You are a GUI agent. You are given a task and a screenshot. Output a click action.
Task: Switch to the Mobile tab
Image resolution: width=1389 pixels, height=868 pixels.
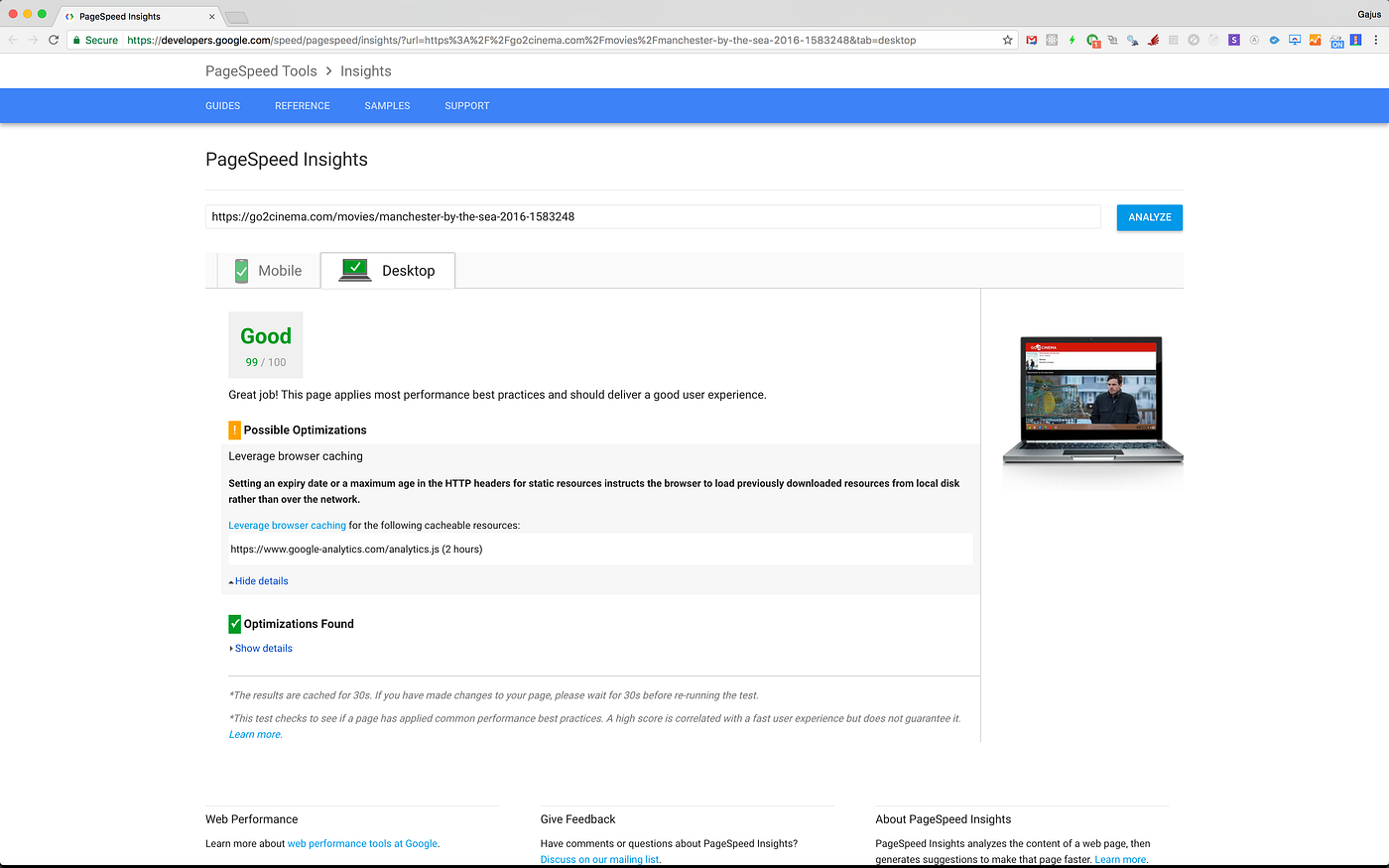[x=268, y=271]
